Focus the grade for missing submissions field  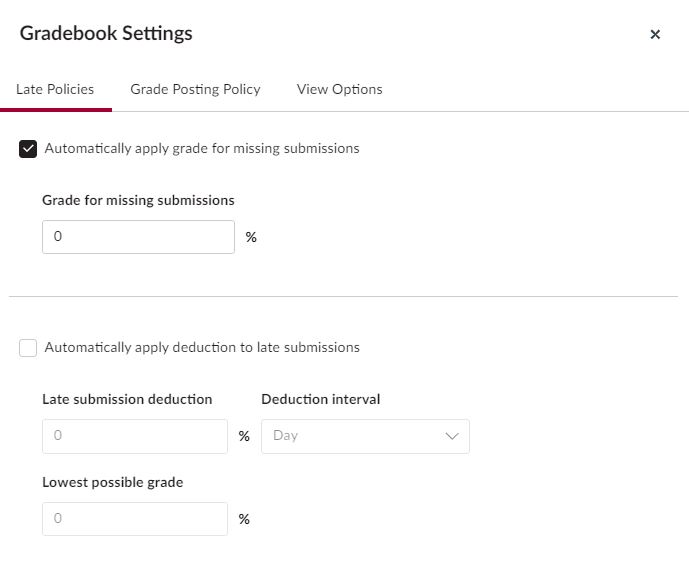click(x=138, y=237)
